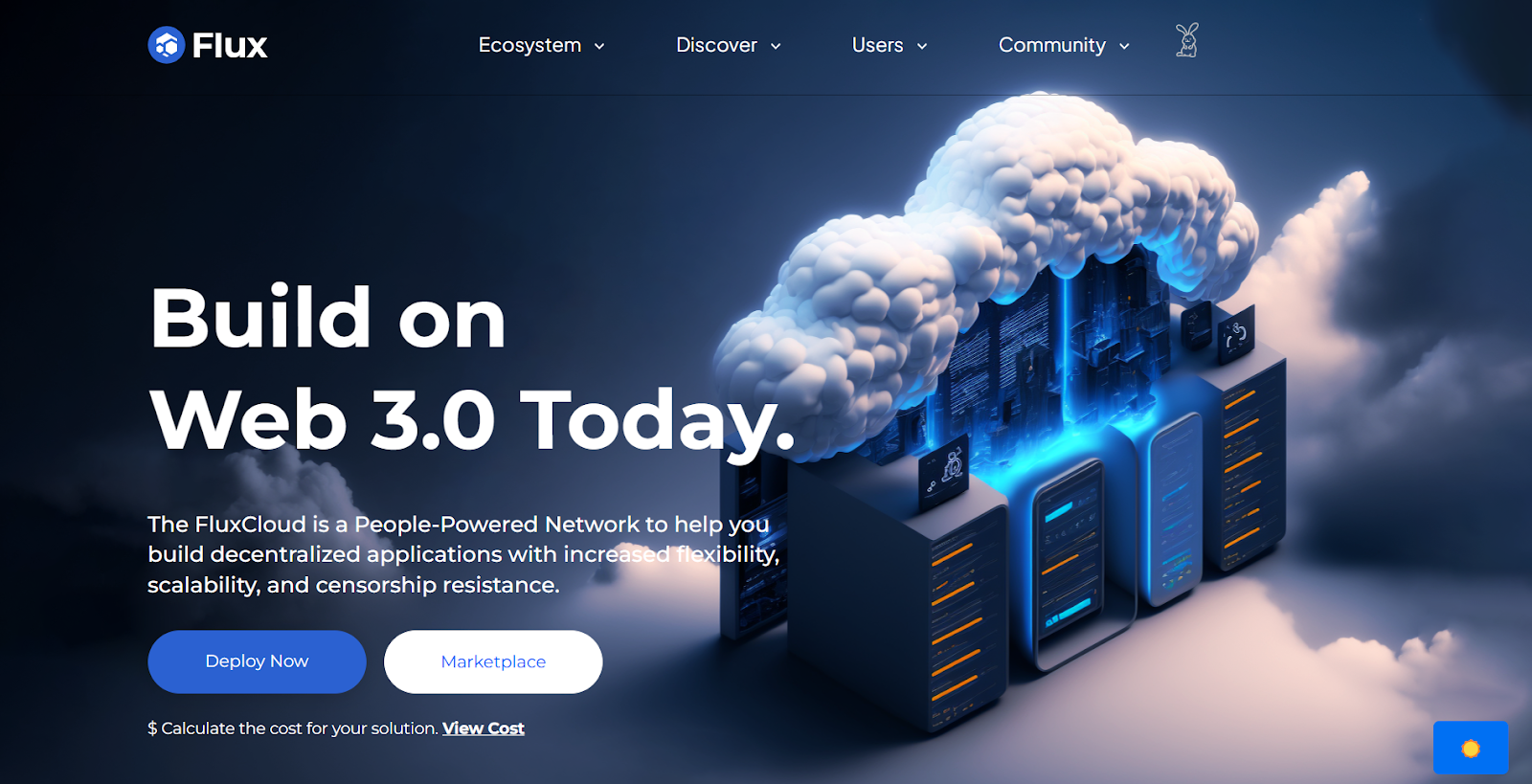The width and height of the screenshot is (1532, 784).
Task: Click the Flux hexagon logo icon
Action: (x=166, y=45)
